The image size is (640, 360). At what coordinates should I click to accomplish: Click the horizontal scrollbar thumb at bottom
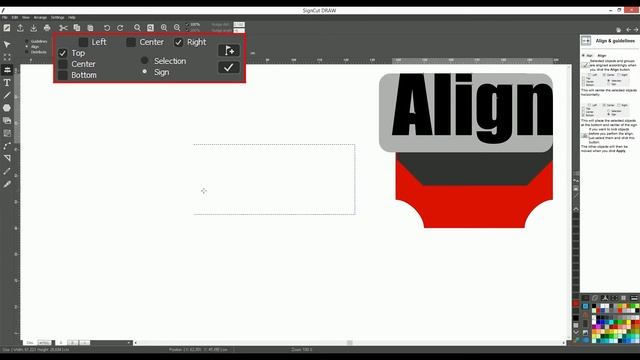point(349,342)
